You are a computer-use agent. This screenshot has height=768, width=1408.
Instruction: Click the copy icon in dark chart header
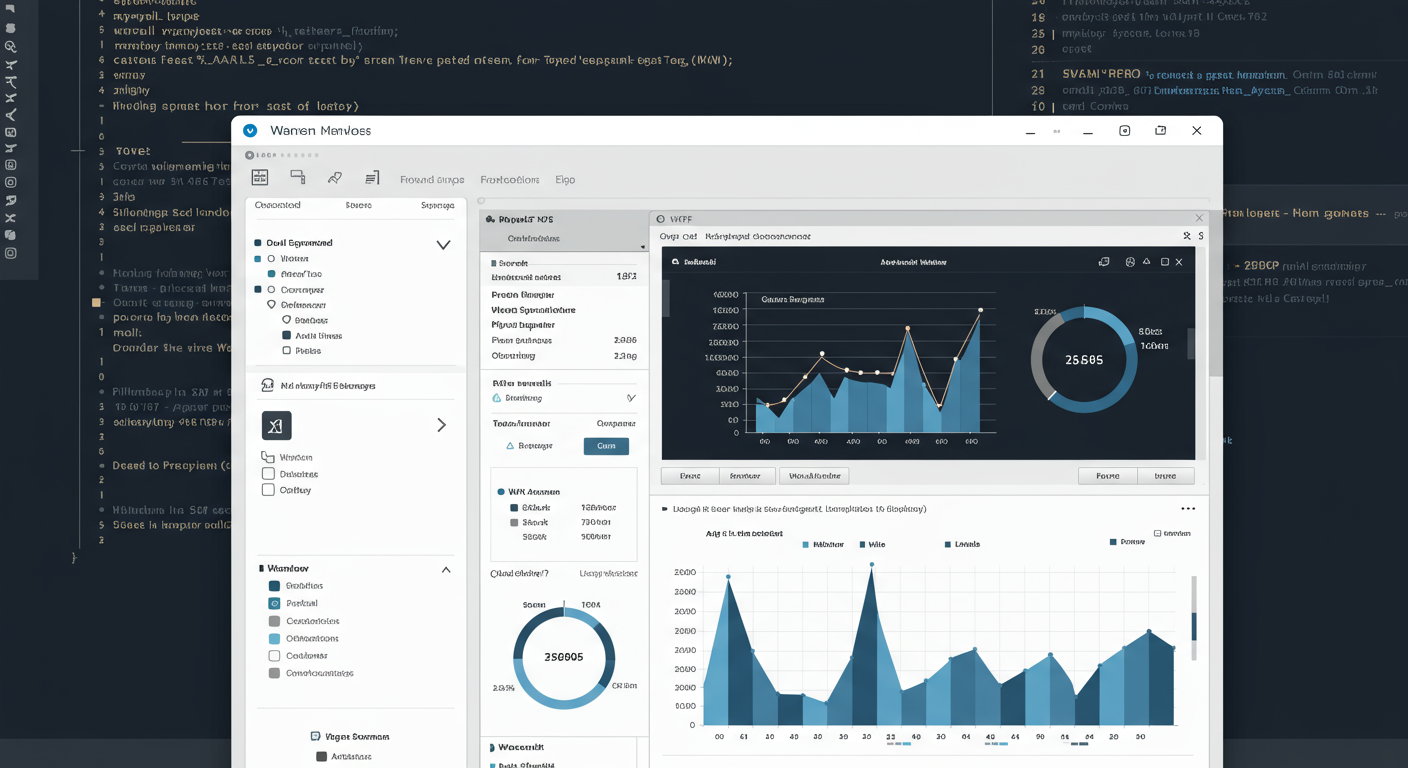(1104, 262)
